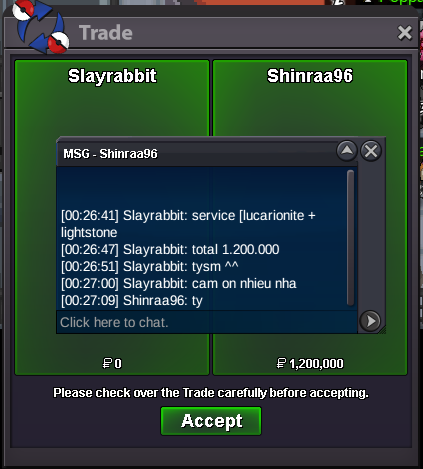
Task: Click the chat message scrollbar
Action: tap(350, 237)
